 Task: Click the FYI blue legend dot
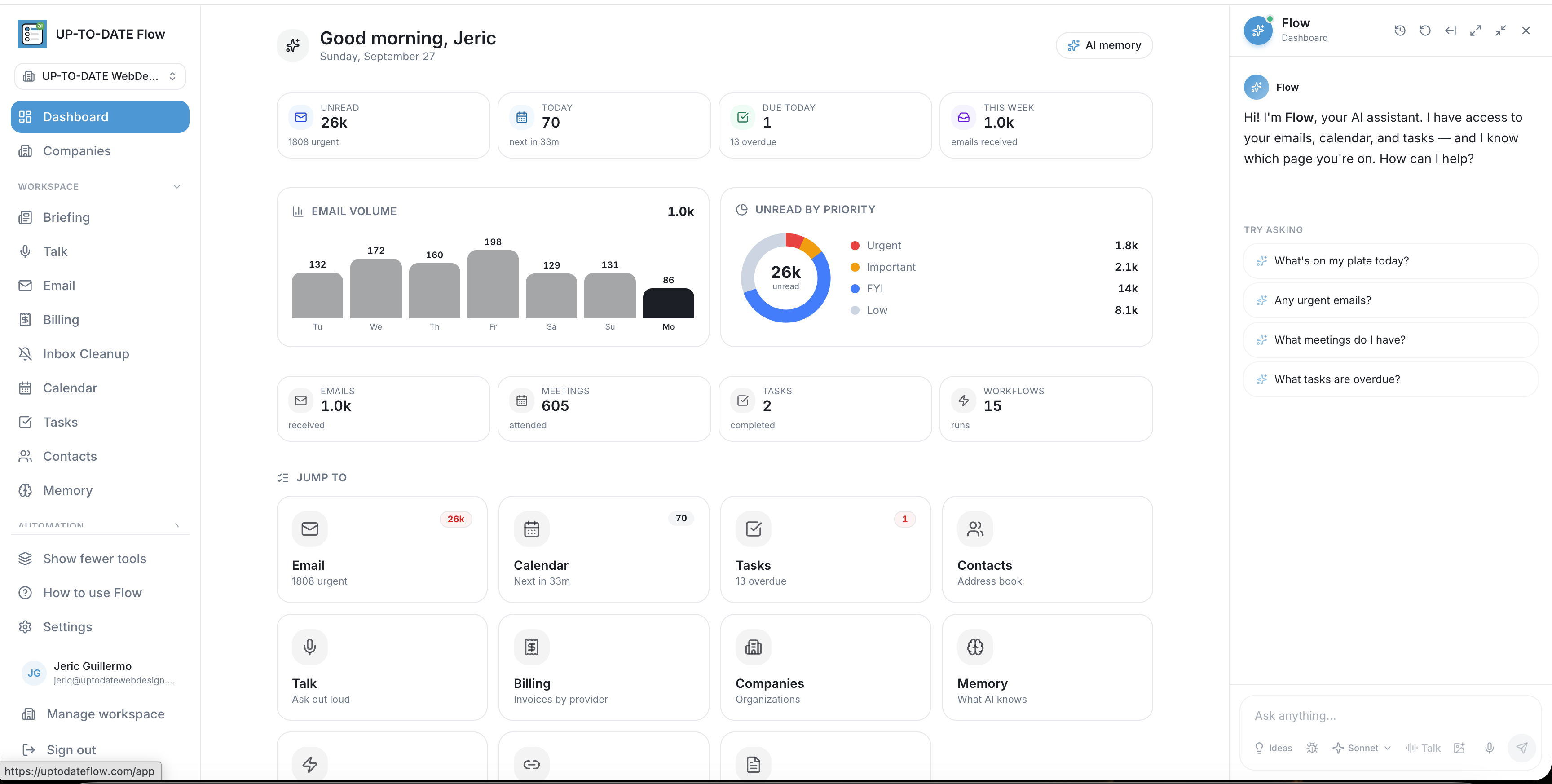854,289
